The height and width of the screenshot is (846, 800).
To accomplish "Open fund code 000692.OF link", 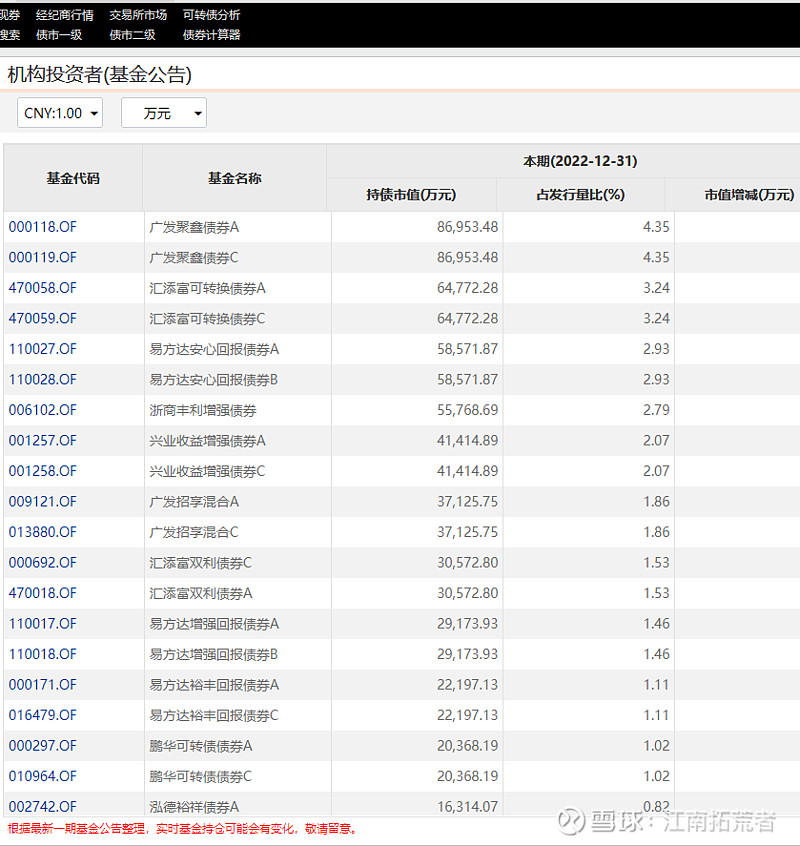I will click(x=43, y=562).
